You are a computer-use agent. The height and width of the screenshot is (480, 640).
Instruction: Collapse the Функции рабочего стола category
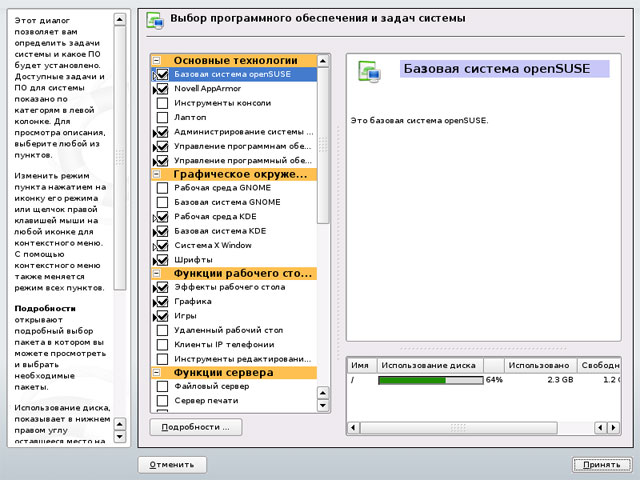pos(156,273)
